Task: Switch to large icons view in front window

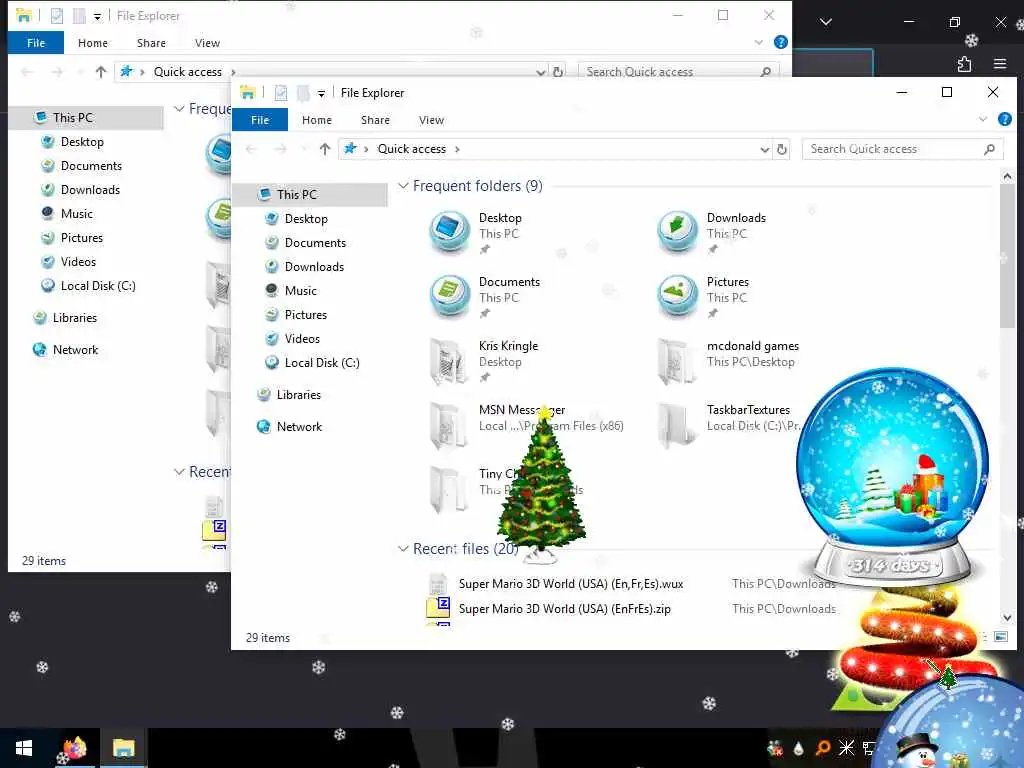Action: [x=1001, y=637]
